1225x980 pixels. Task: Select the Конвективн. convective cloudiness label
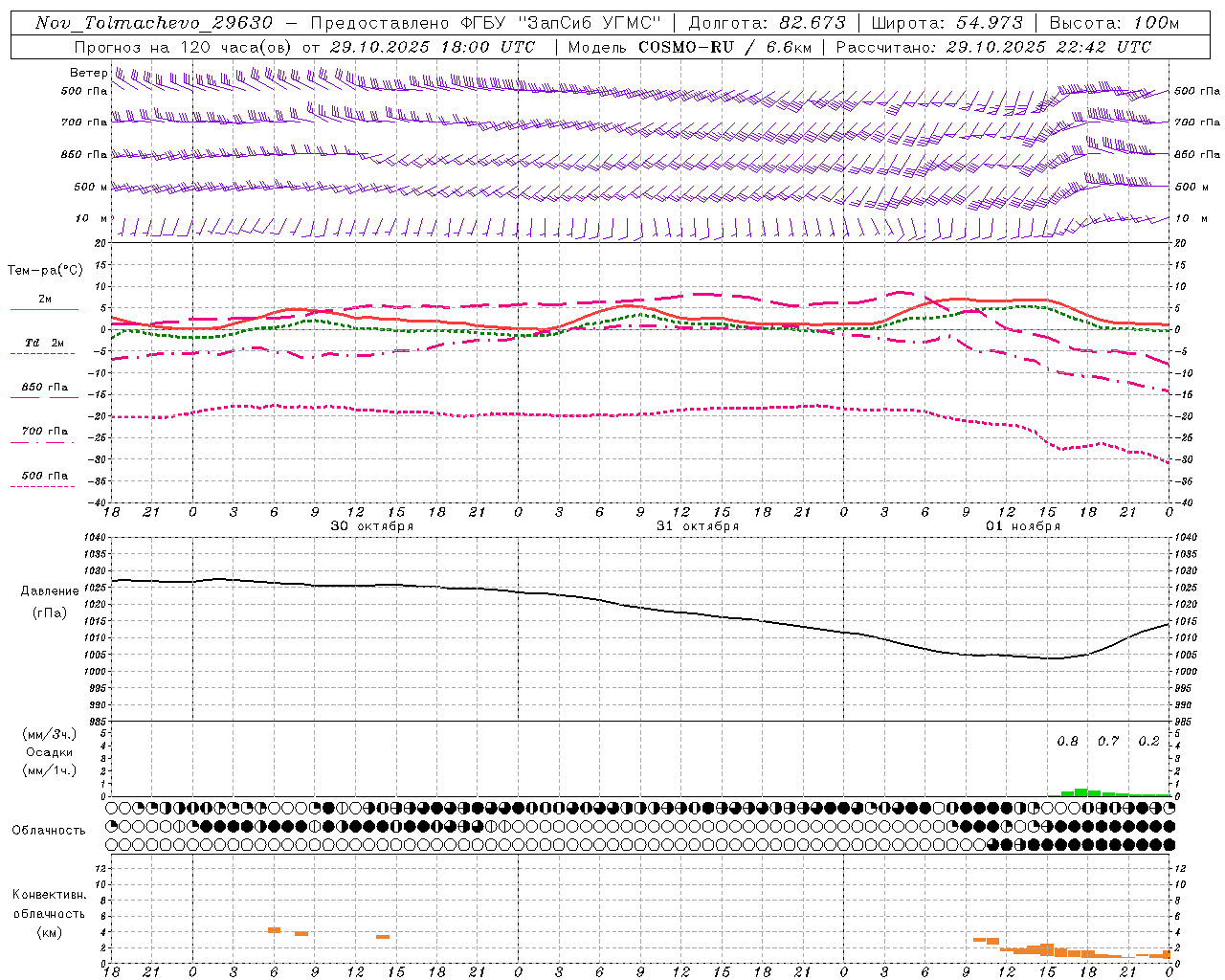pyautogui.click(x=50, y=895)
